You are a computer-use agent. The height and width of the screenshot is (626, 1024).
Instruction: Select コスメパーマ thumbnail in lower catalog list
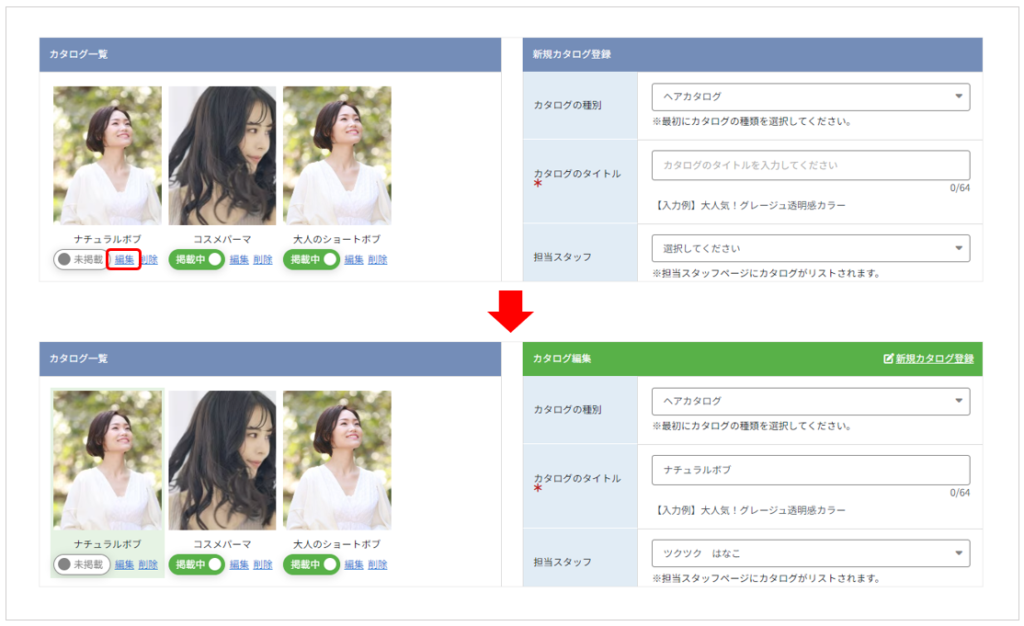[x=222, y=460]
